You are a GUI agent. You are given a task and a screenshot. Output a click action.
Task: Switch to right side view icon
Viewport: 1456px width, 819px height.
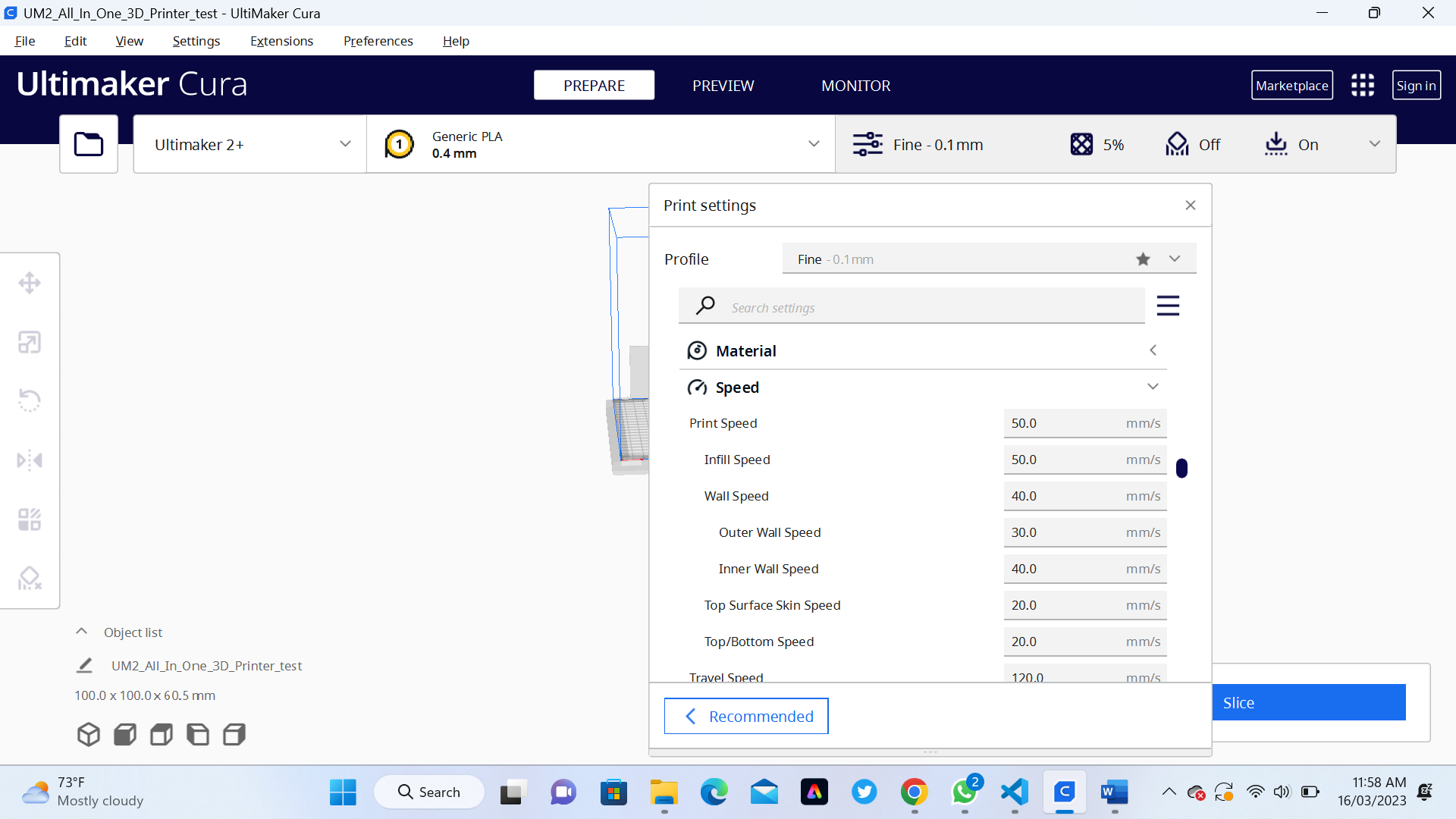[x=234, y=734]
